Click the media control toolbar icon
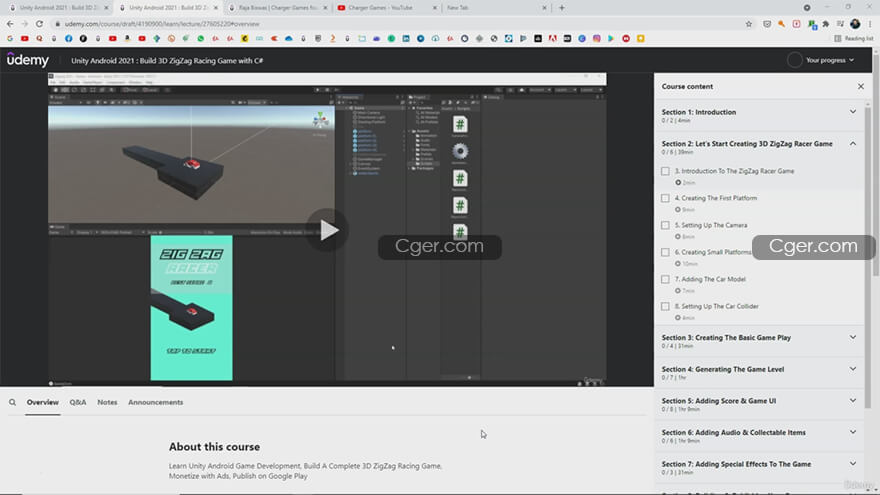Image resolution: width=880 pixels, height=495 pixels. pos(840,24)
